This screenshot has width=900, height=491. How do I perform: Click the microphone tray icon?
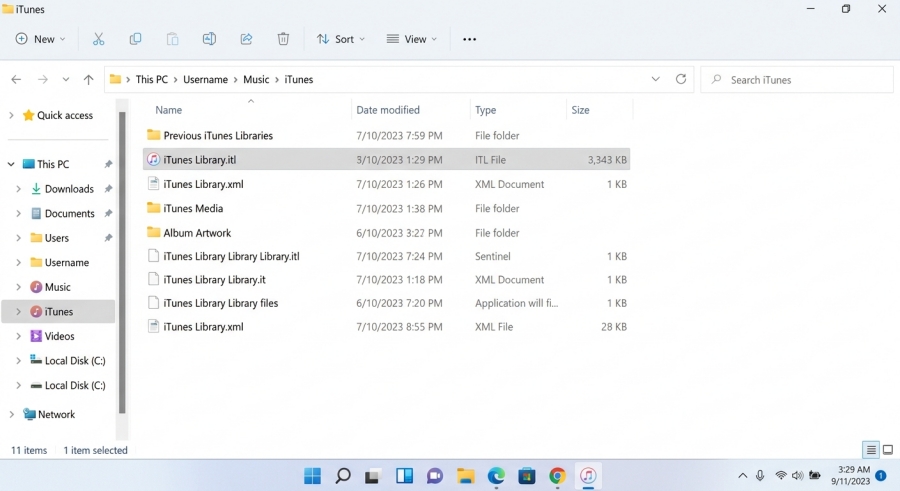click(x=760, y=475)
